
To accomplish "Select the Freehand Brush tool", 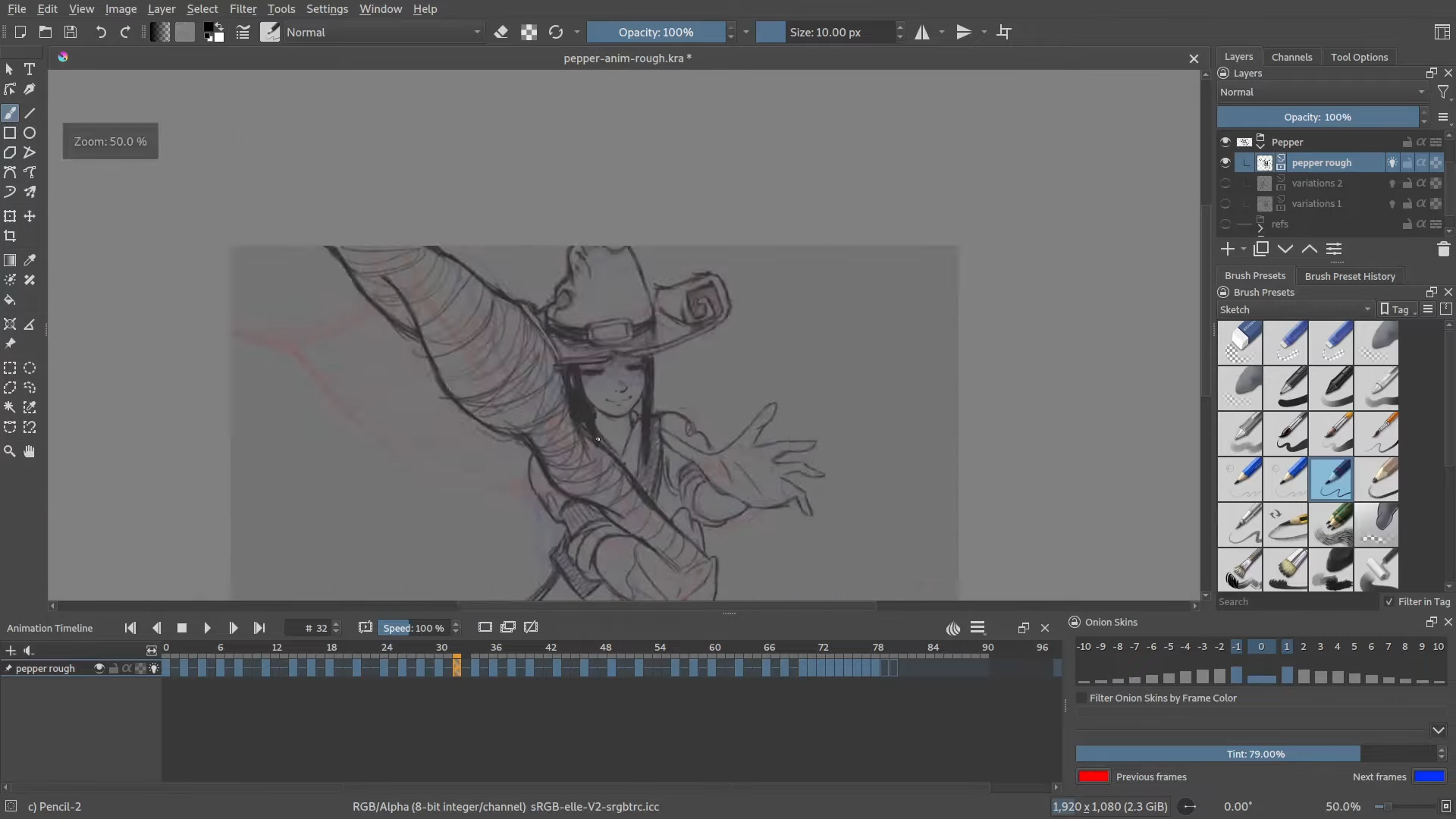I will point(10,113).
